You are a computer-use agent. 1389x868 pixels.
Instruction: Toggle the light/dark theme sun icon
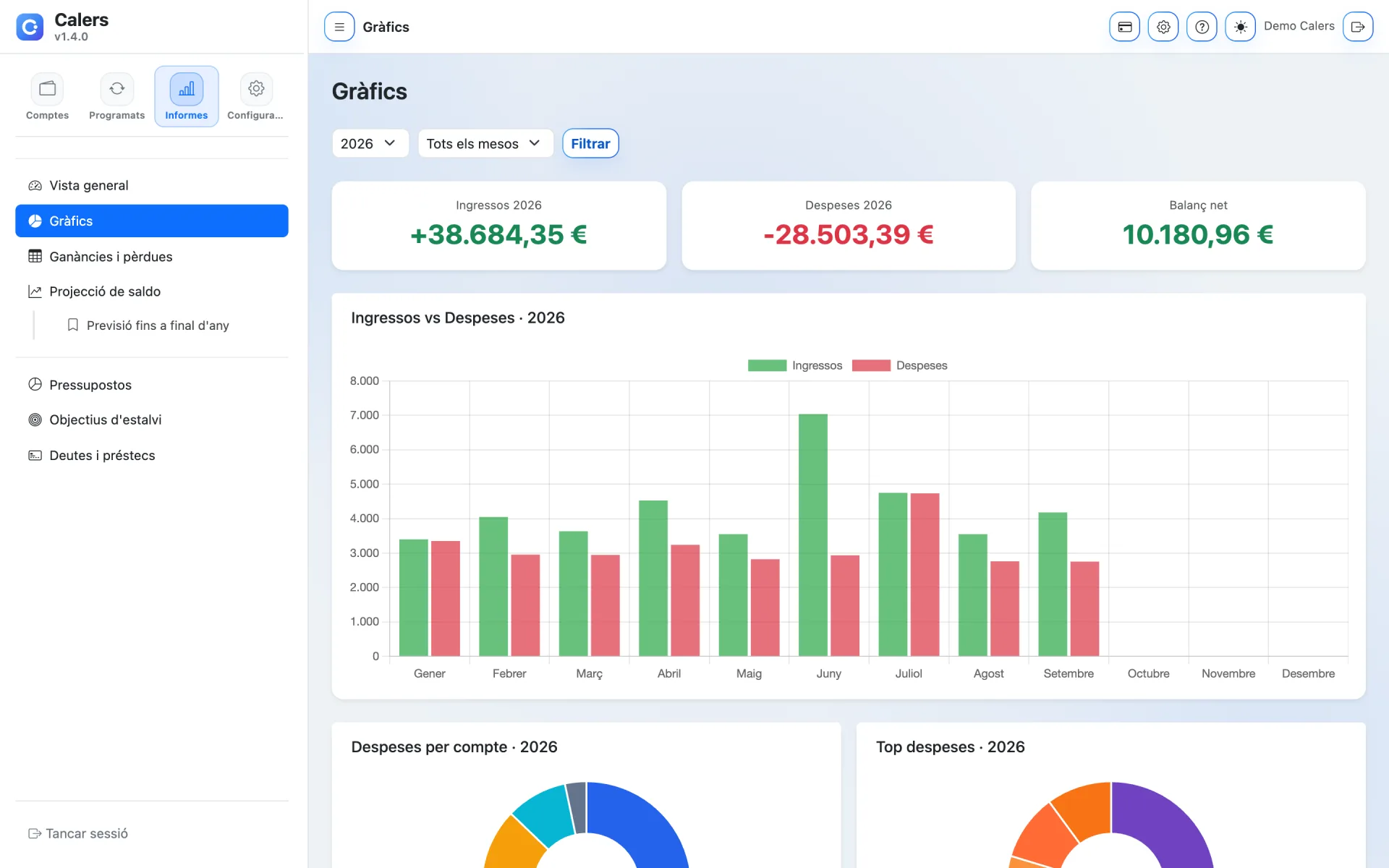pos(1240,27)
